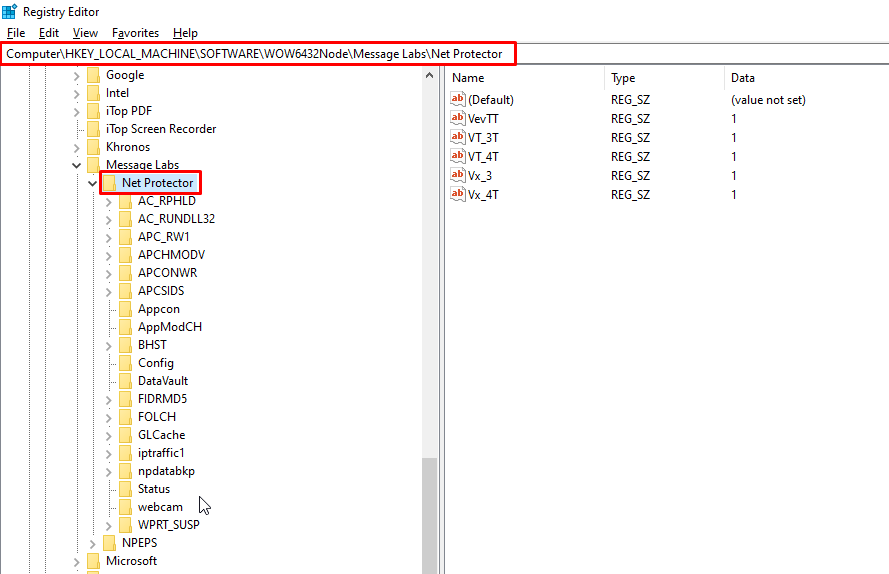This screenshot has width=889, height=574.
Task: Select the iTop Screen Recorder folder icon
Action: (x=94, y=129)
